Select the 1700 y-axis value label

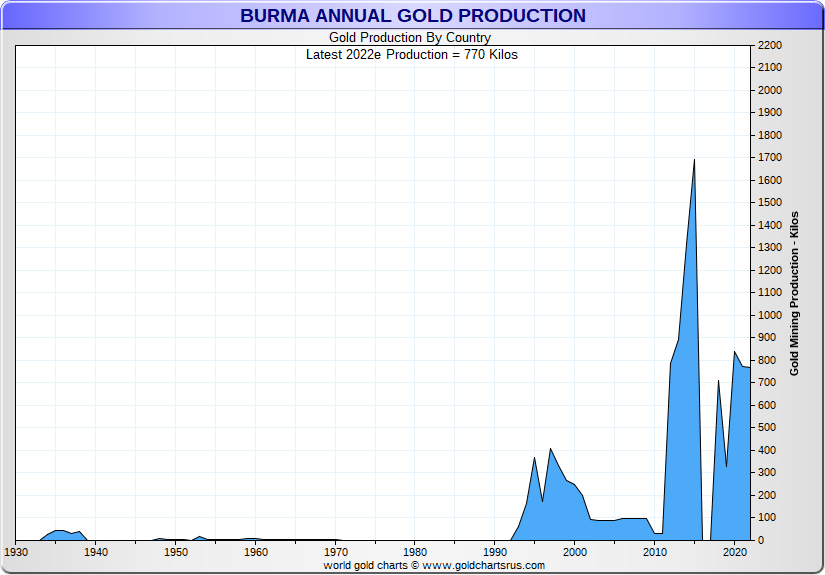pos(770,158)
